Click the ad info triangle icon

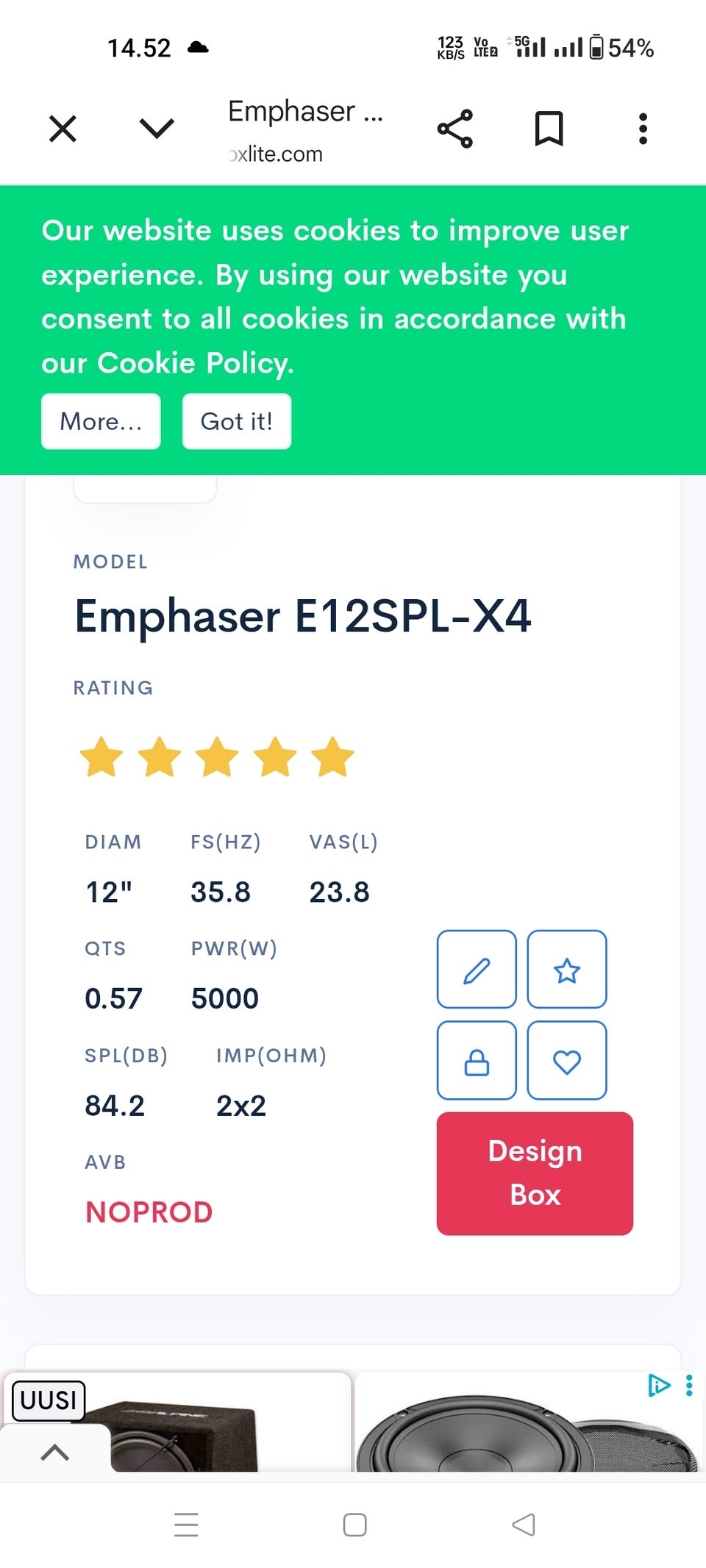[659, 1386]
